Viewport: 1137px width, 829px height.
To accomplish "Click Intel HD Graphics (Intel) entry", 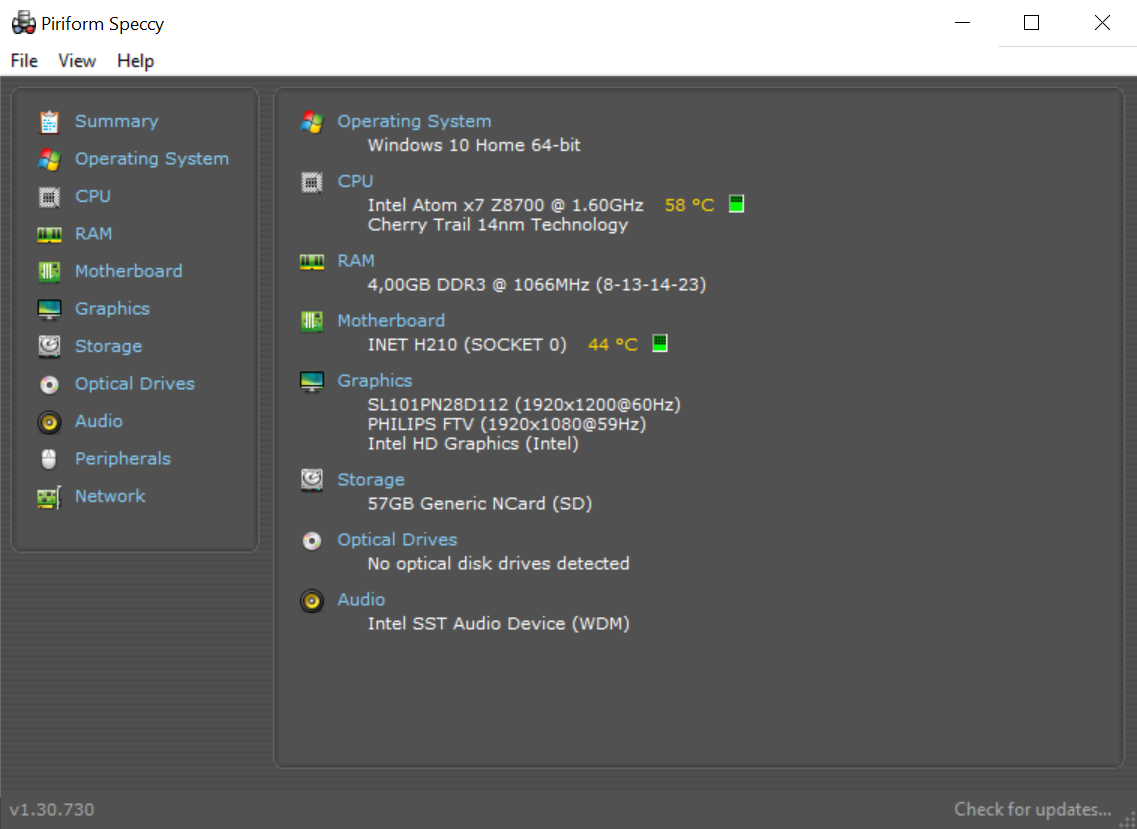I will [473, 444].
